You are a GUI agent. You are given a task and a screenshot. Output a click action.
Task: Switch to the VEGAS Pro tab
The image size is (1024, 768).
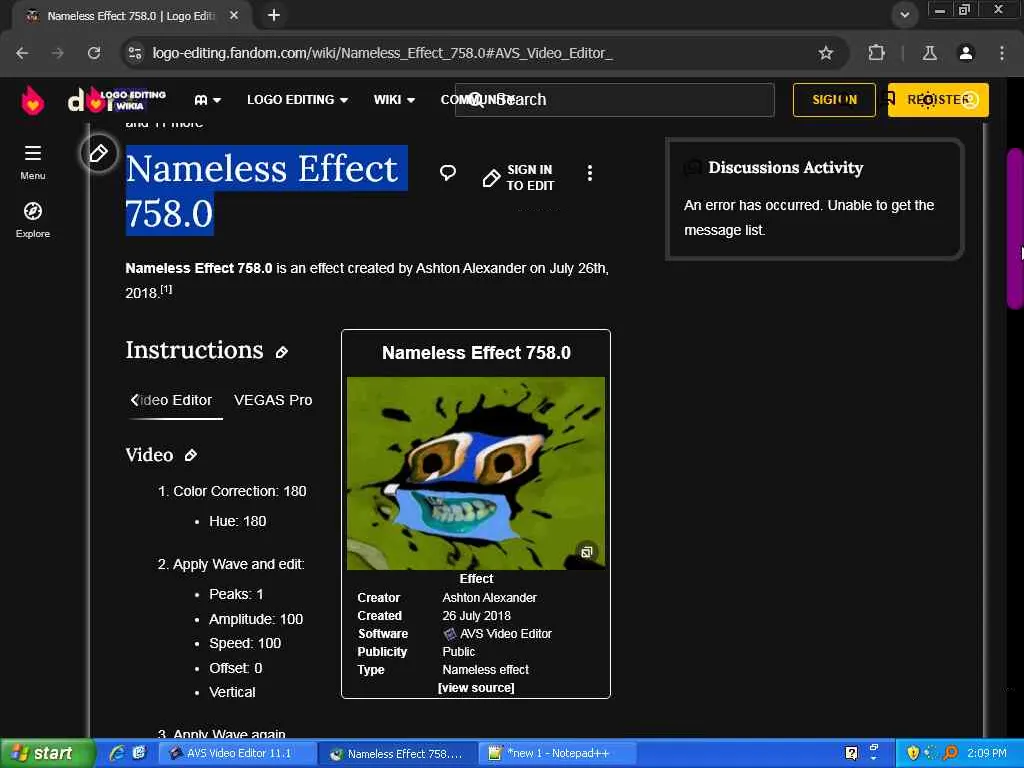tap(273, 400)
